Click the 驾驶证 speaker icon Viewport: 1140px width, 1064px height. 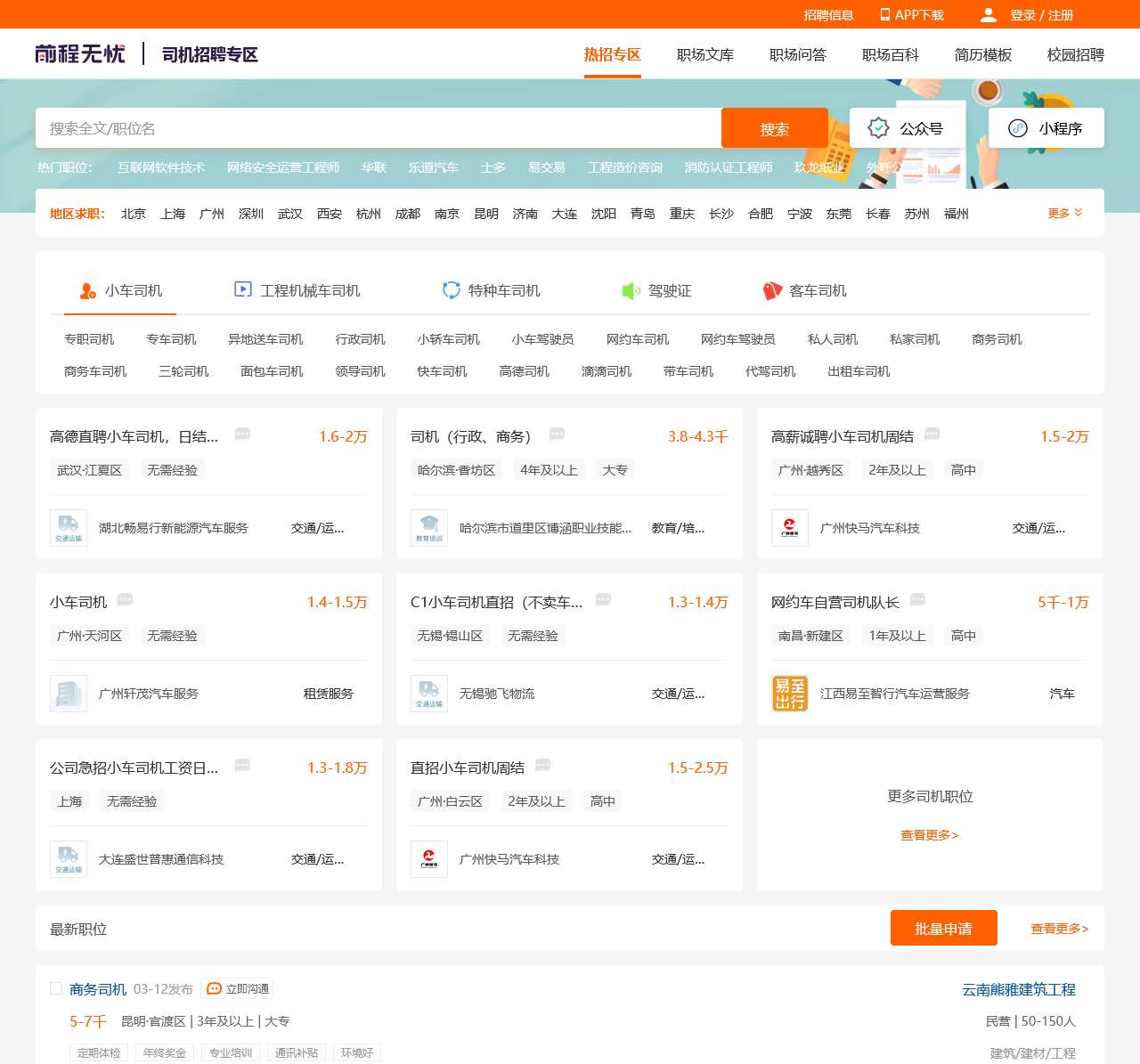tap(631, 290)
